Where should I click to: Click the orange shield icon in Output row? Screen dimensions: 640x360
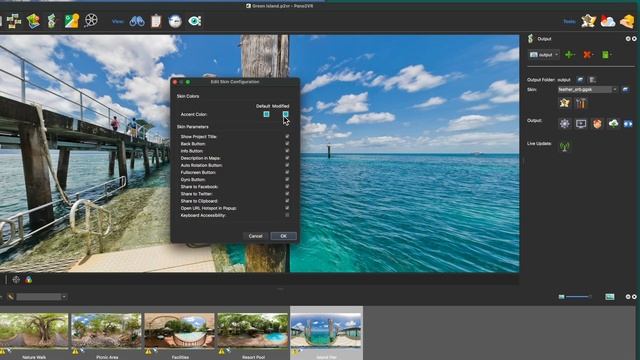(597, 123)
